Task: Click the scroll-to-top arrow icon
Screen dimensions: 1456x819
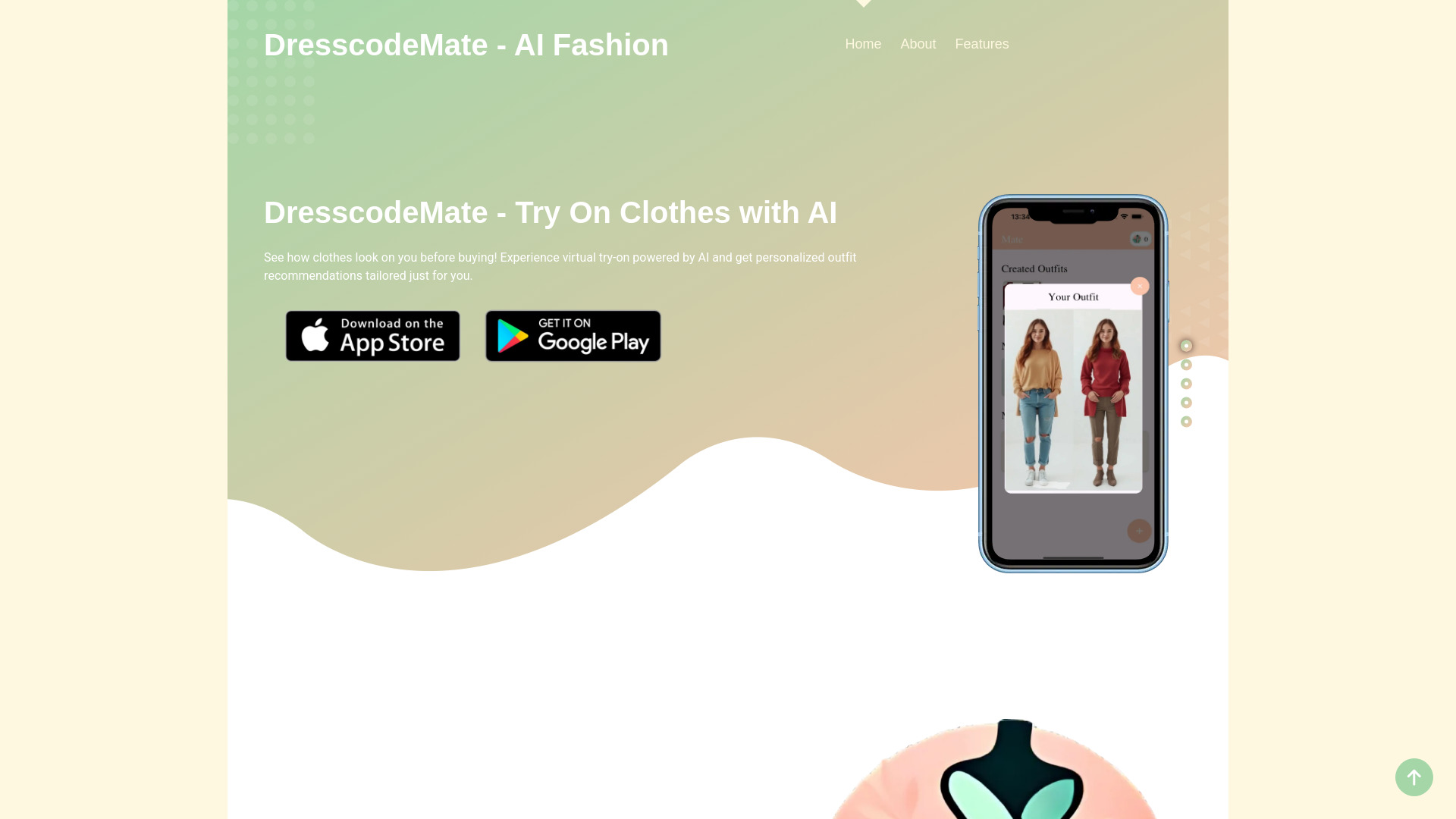Action: [x=1414, y=777]
